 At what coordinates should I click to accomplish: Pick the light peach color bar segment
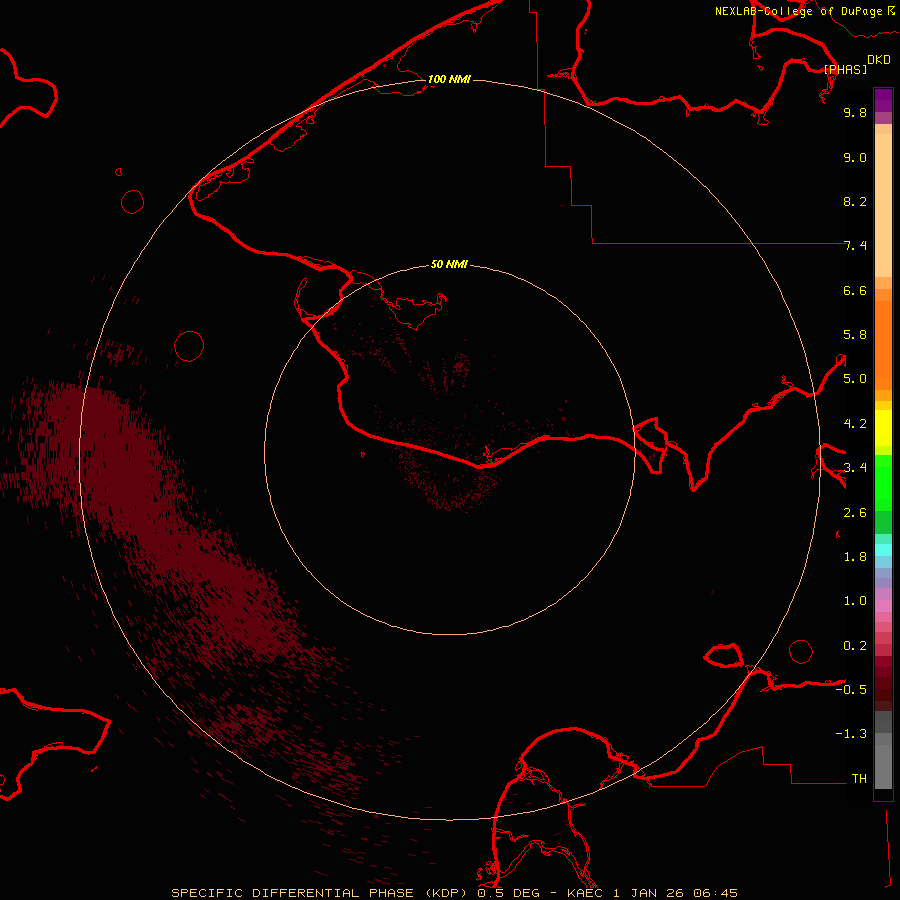883,205
